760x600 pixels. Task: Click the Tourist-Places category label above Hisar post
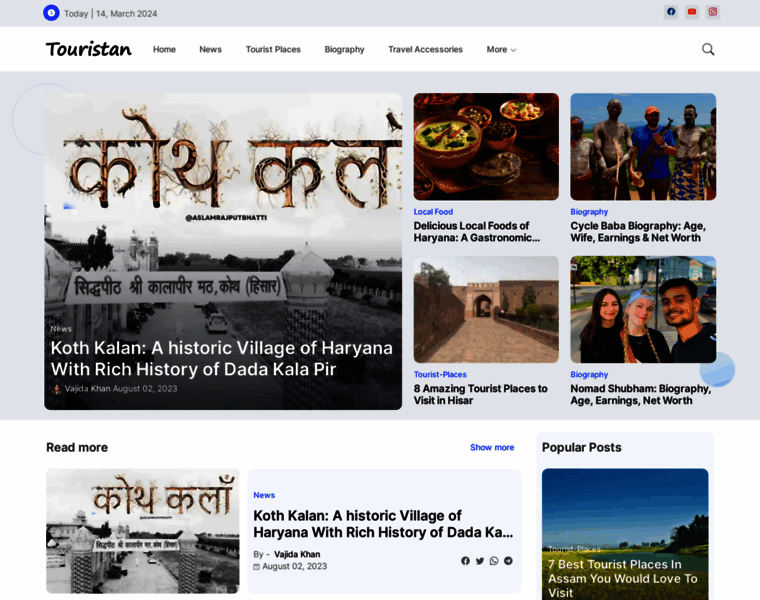(x=440, y=375)
